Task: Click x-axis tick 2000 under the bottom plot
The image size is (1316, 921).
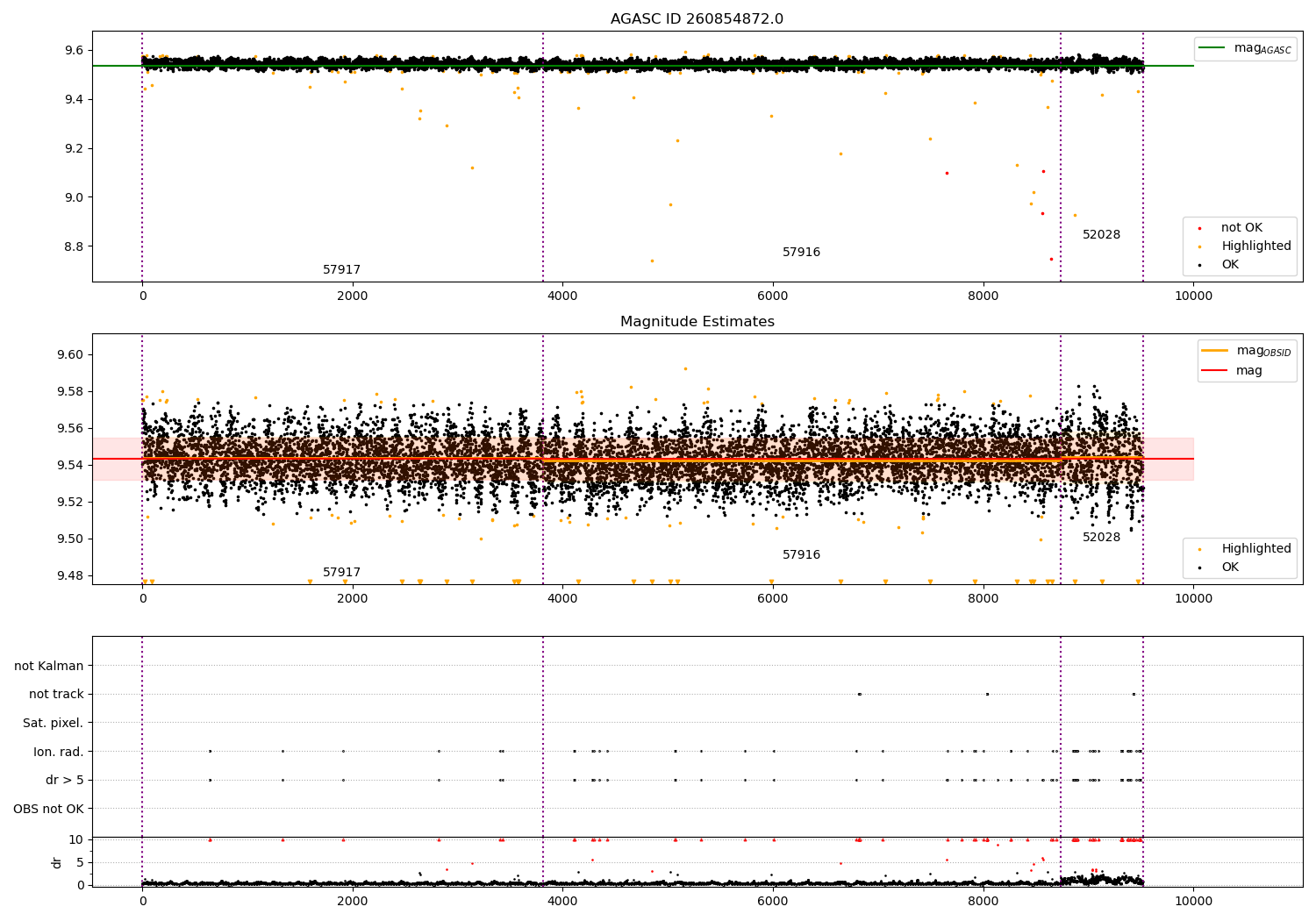Action: coord(353,902)
